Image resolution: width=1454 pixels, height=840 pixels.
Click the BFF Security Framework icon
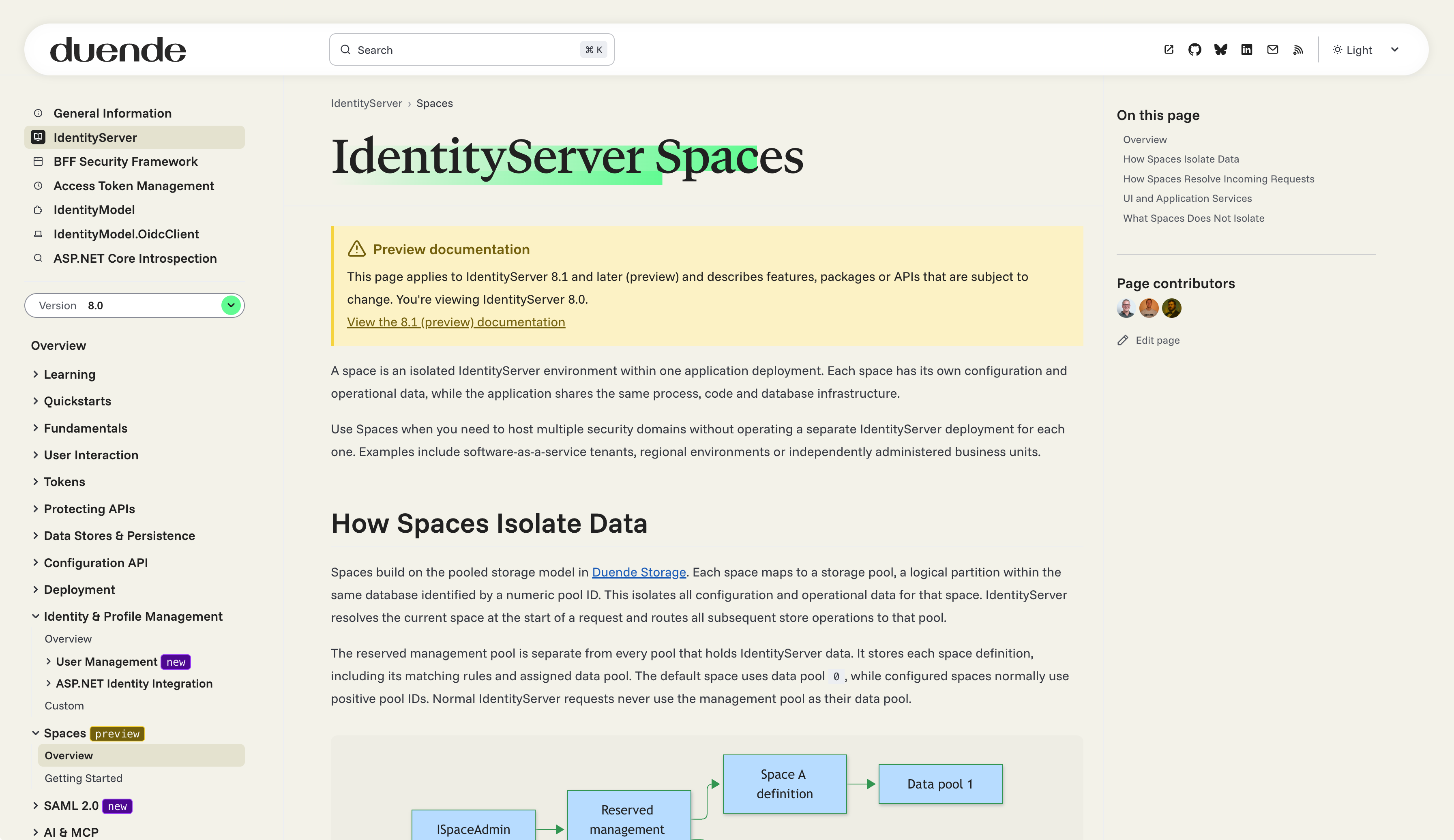pyautogui.click(x=38, y=161)
